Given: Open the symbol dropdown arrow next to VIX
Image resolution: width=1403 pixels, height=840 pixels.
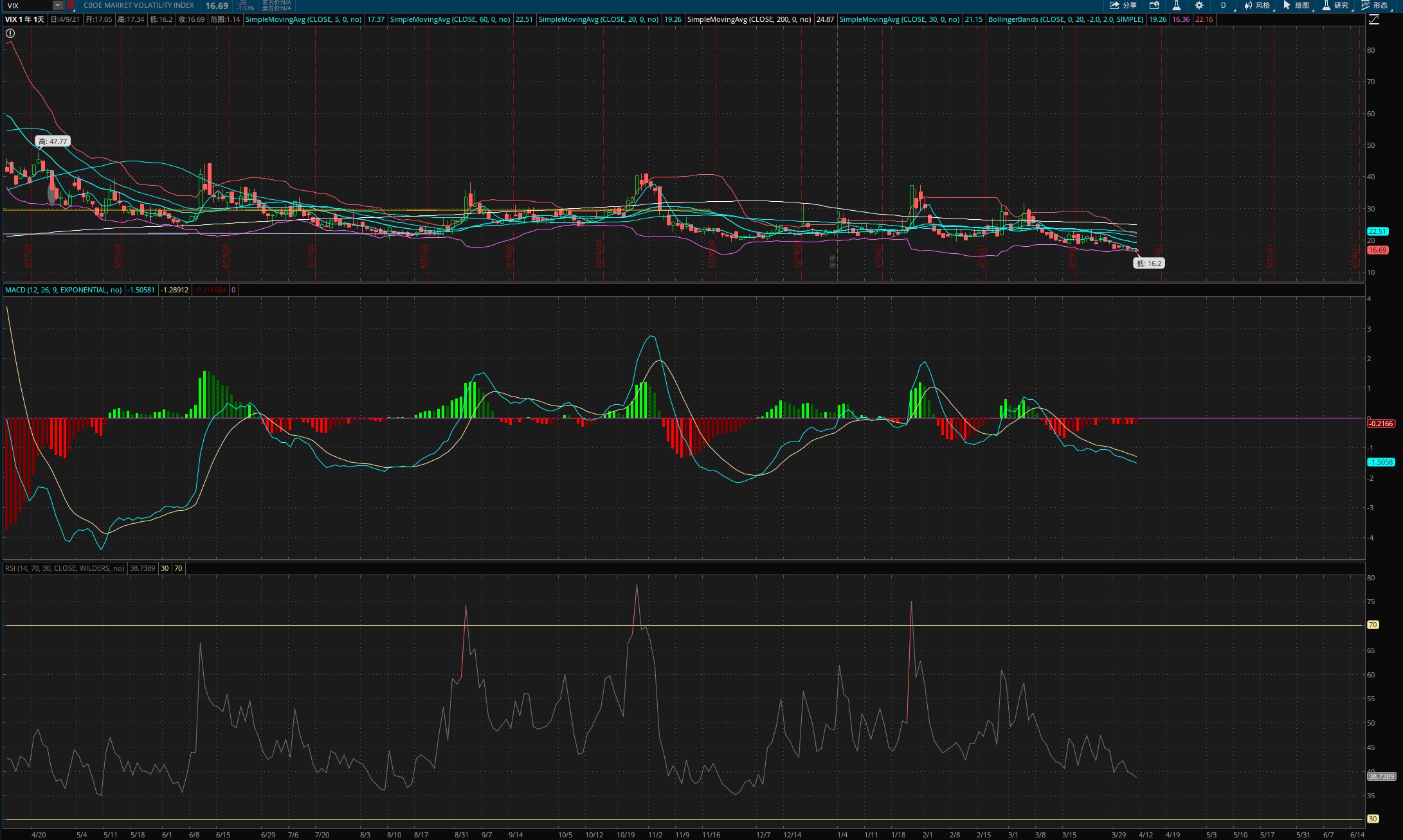Looking at the screenshot, I should click(58, 5).
